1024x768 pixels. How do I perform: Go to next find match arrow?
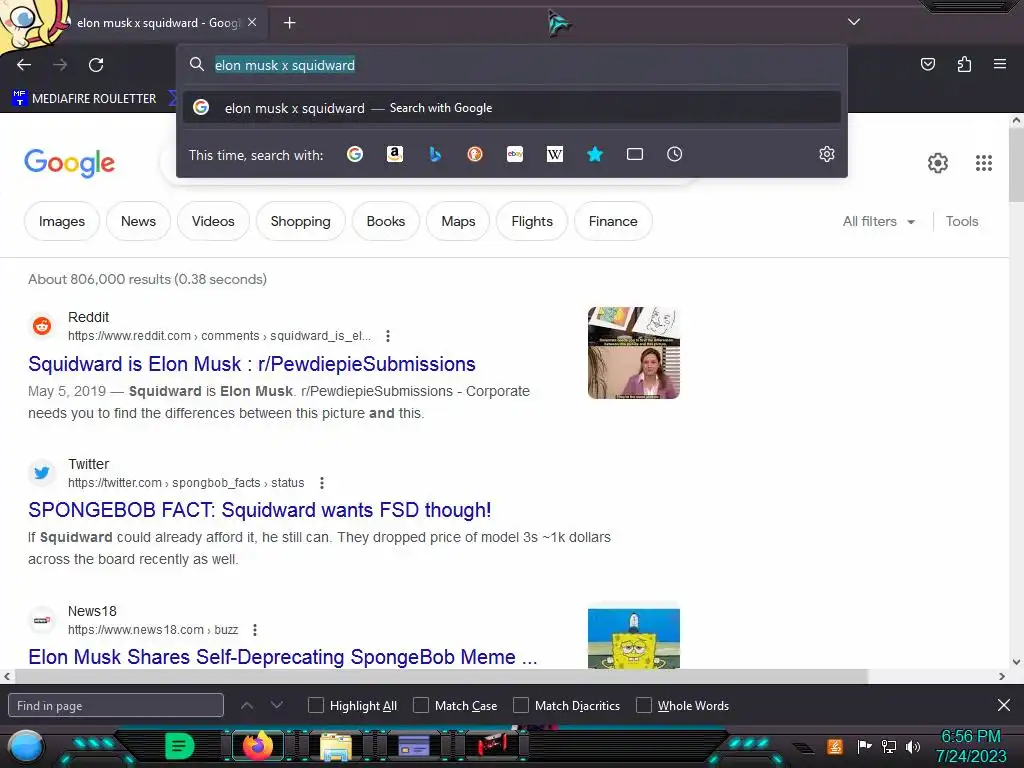pos(277,705)
